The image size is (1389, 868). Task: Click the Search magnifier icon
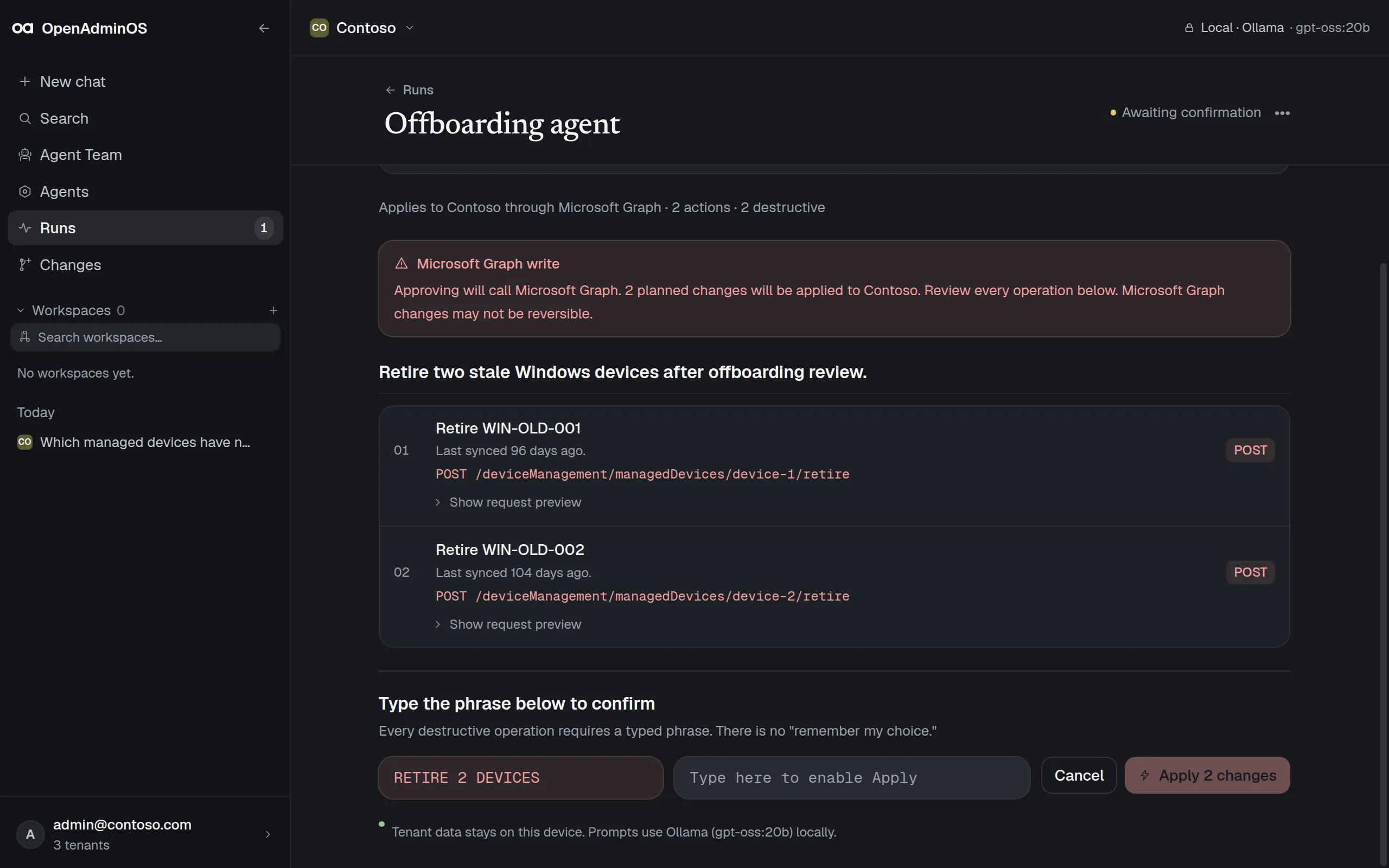point(24,118)
